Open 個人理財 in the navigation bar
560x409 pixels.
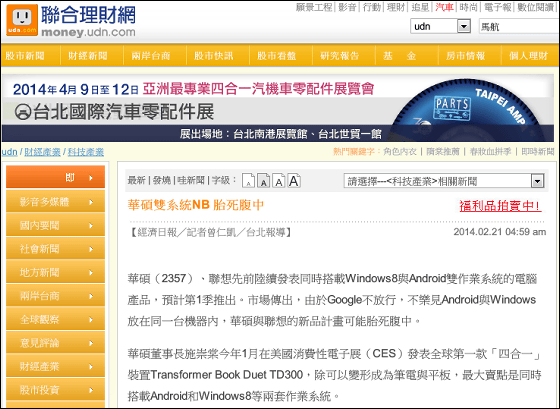pyautogui.click(x=528, y=56)
